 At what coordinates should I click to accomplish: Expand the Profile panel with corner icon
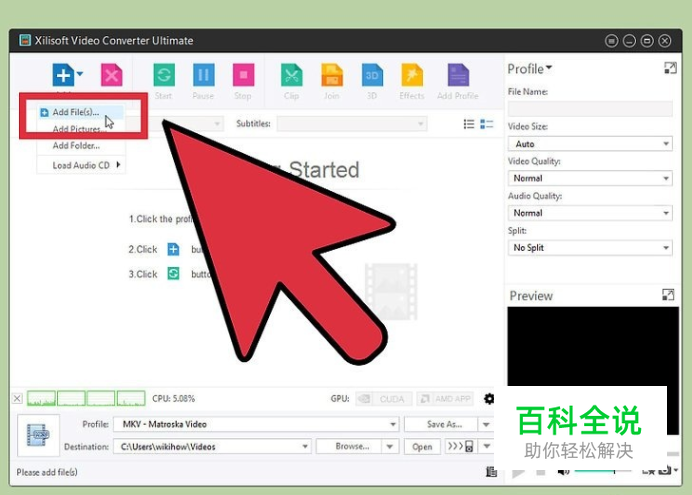coord(670,68)
